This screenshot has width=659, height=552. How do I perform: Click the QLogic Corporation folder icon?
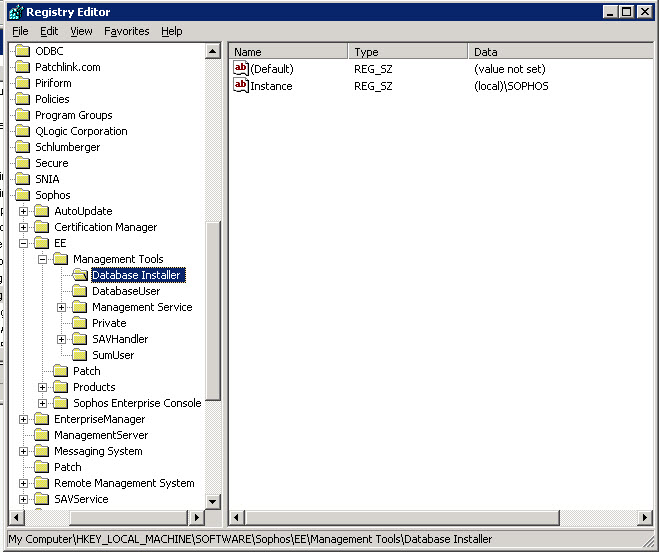[x=22, y=131]
